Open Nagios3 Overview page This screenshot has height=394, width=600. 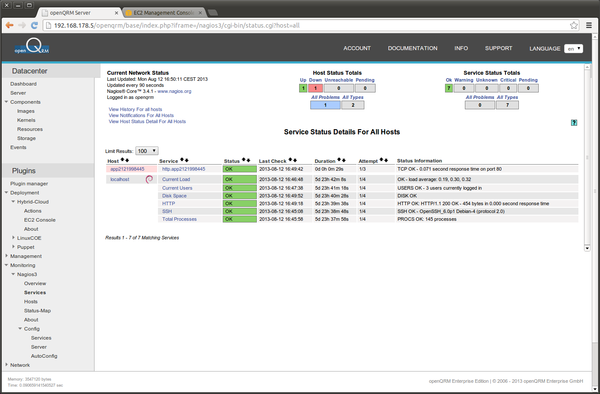tap(35, 283)
